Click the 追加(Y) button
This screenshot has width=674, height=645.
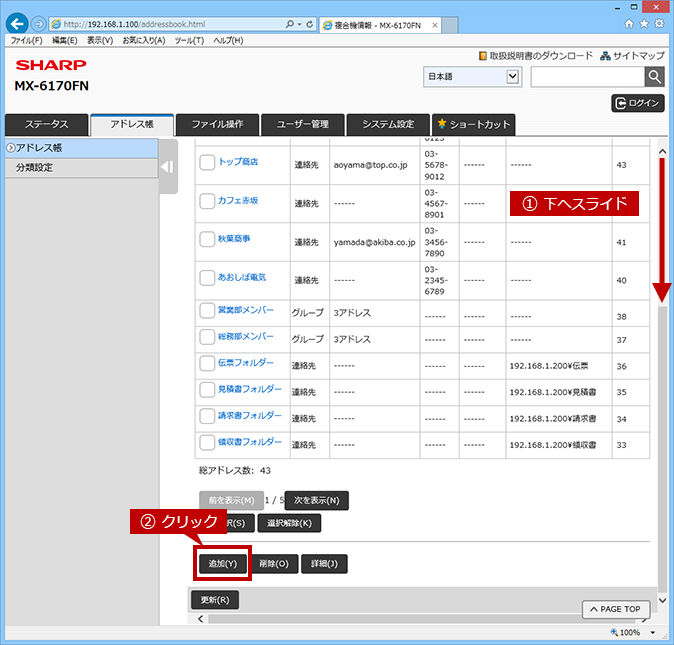[222, 564]
